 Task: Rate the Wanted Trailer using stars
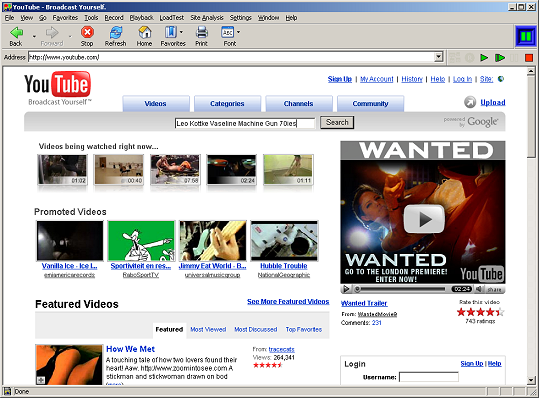[x=480, y=312]
